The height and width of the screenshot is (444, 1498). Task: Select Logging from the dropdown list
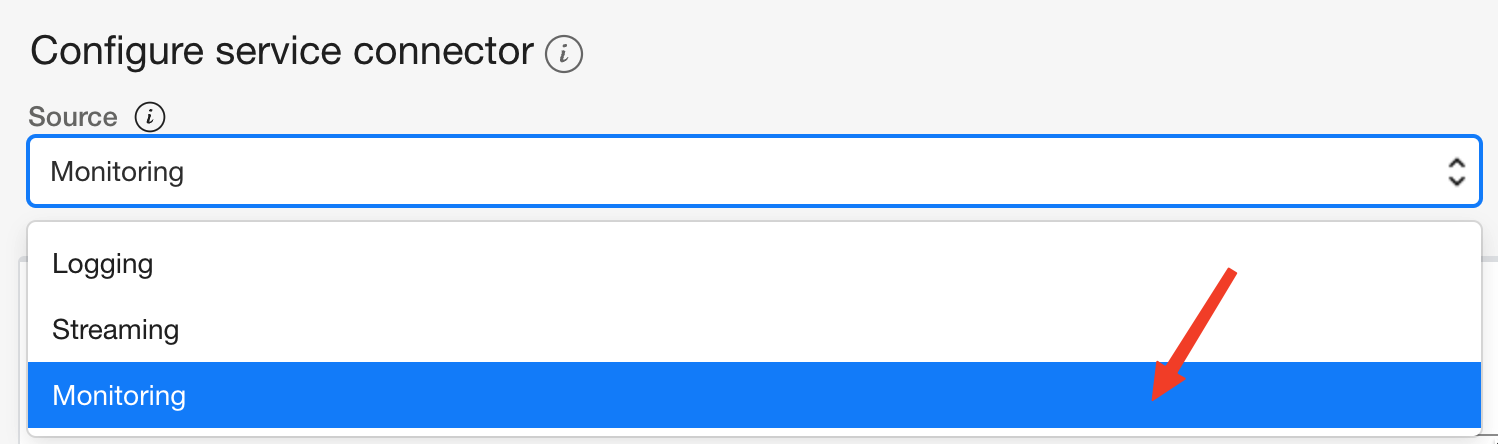103,264
